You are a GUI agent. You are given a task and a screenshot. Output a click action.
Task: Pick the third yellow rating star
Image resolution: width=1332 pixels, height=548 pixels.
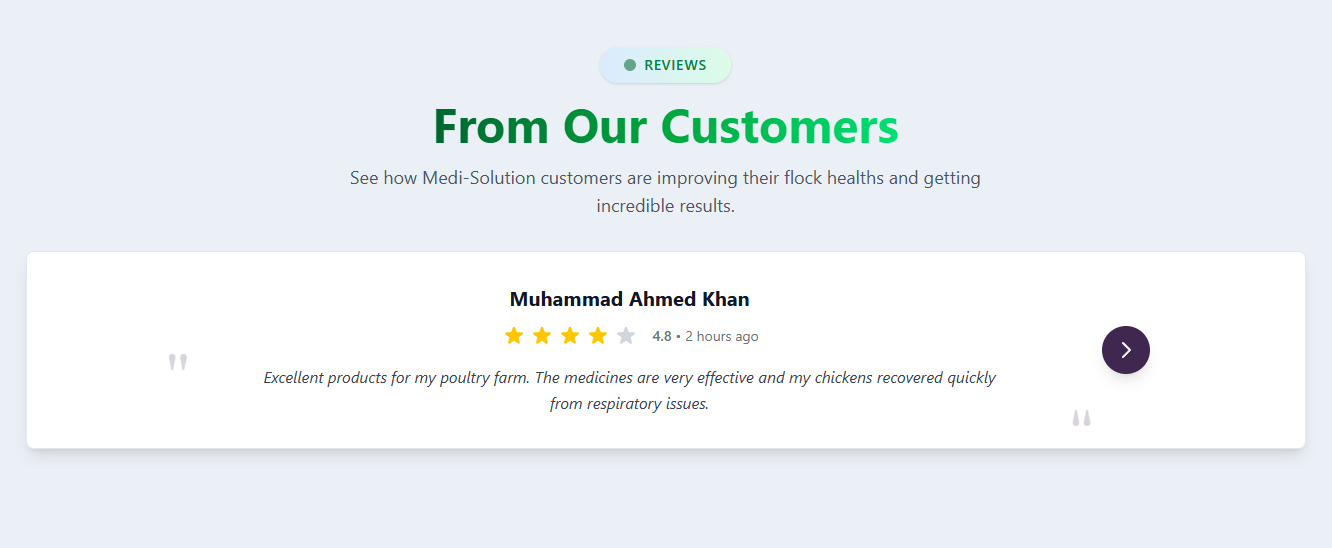tap(570, 336)
